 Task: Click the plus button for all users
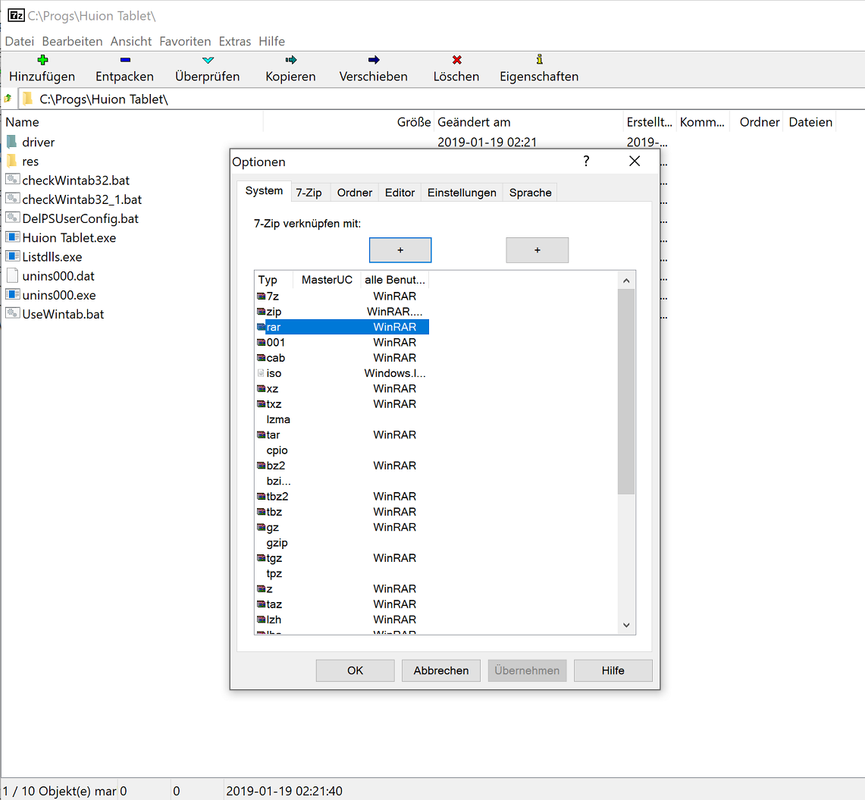point(537,250)
